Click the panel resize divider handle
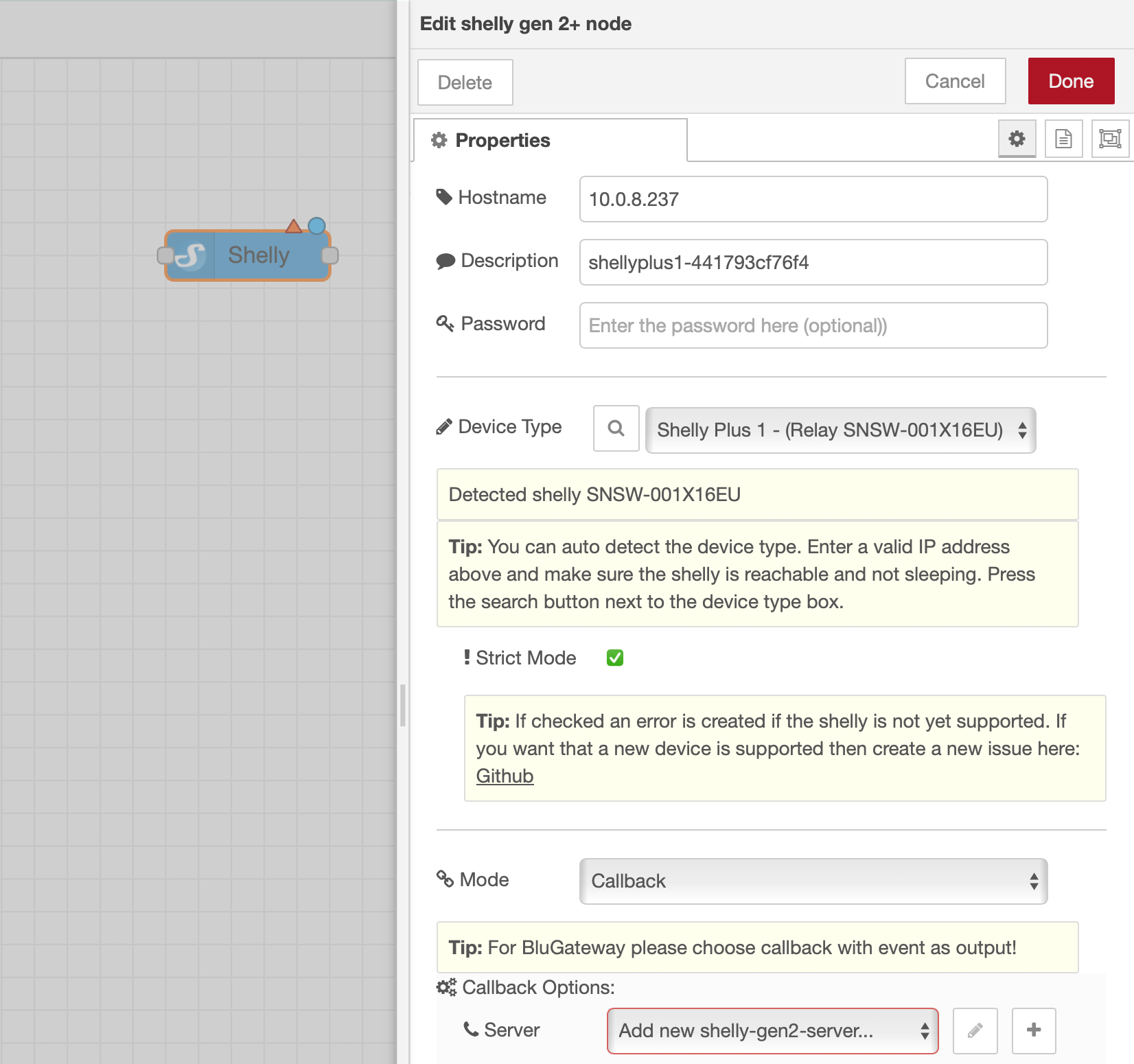Screen dimensions: 1134x1064 403,705
